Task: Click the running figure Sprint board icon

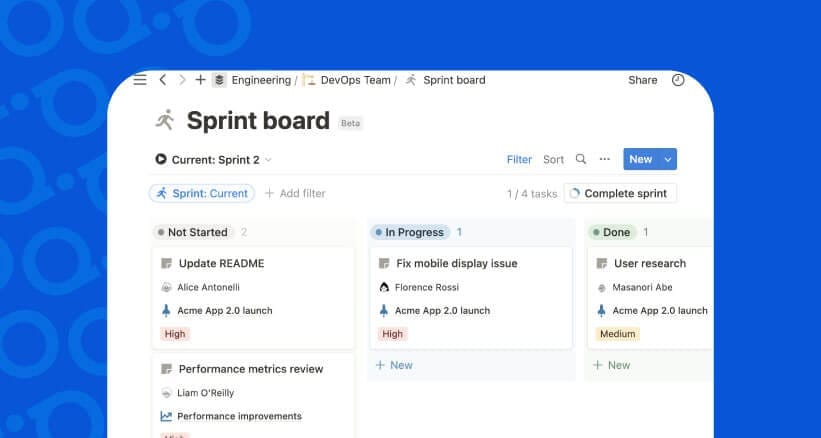Action: pyautogui.click(x=165, y=121)
